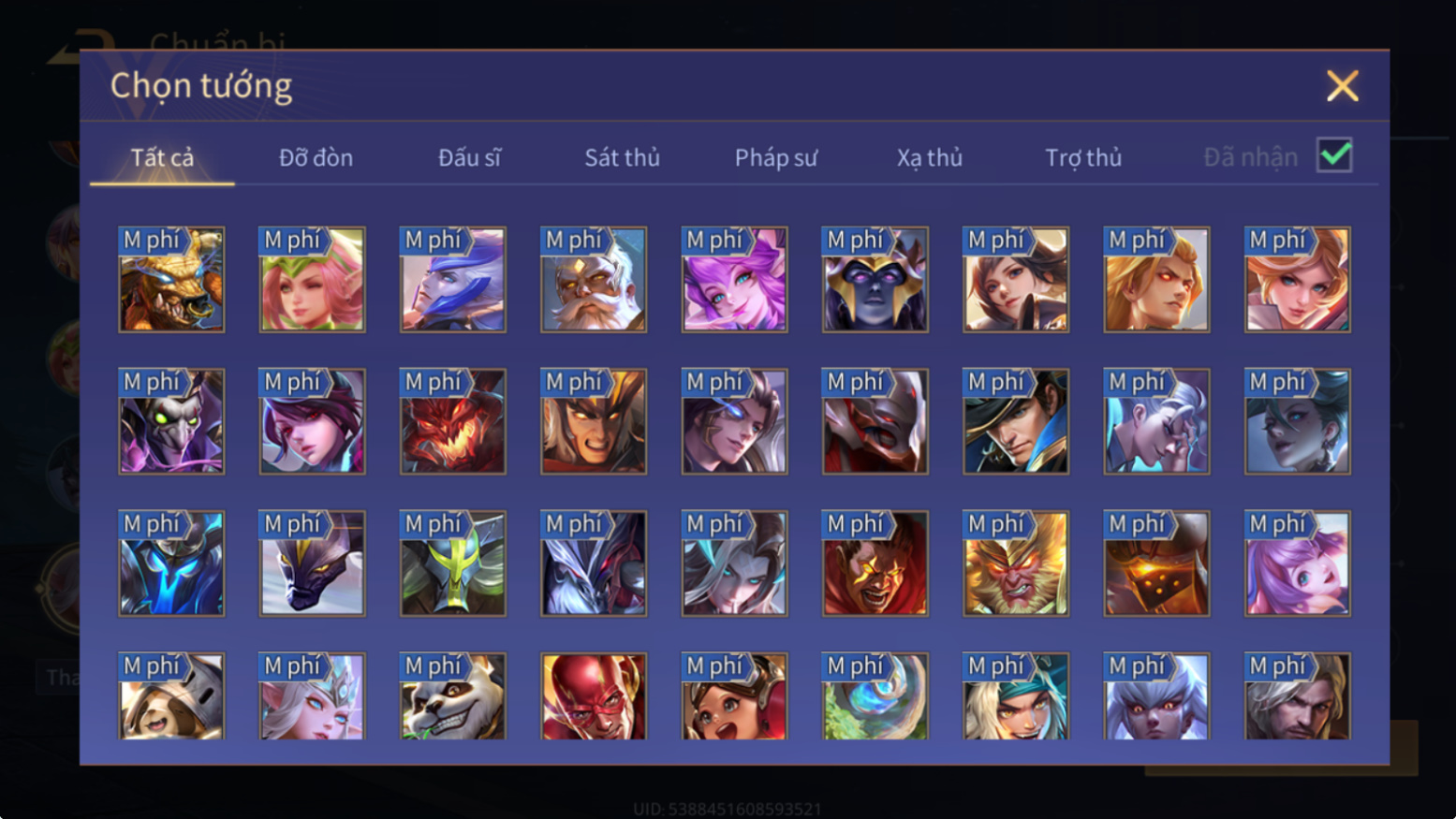Select the panda hero portrait
The image size is (1456, 819).
coord(453,696)
